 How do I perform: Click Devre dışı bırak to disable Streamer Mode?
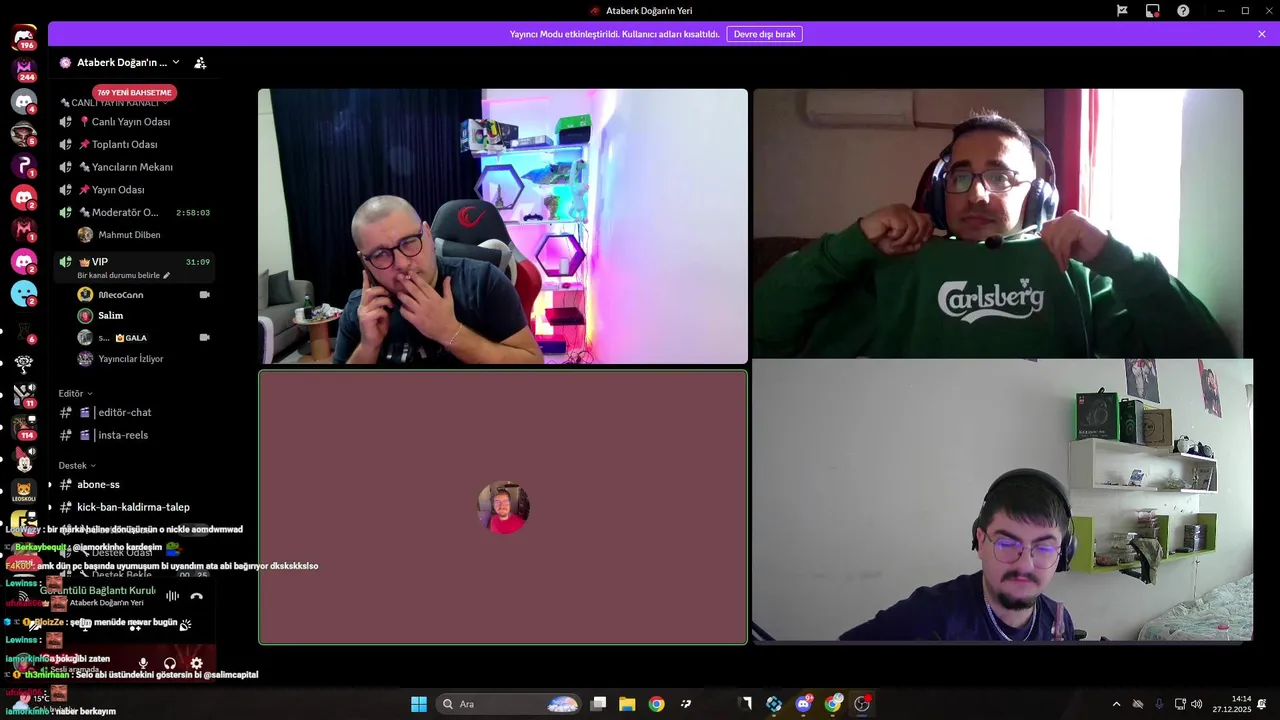(764, 34)
